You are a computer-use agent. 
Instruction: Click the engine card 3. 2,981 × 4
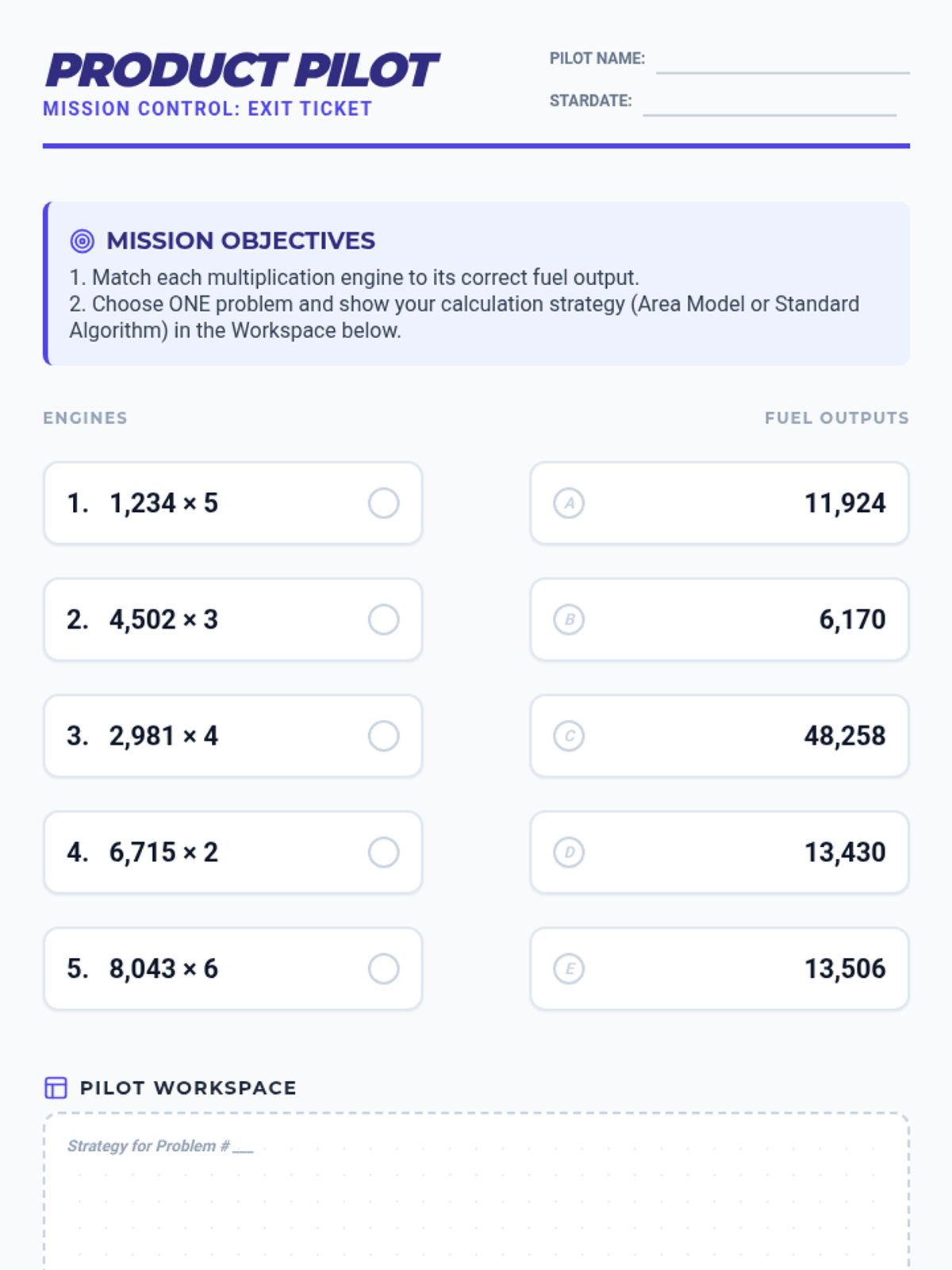233,736
